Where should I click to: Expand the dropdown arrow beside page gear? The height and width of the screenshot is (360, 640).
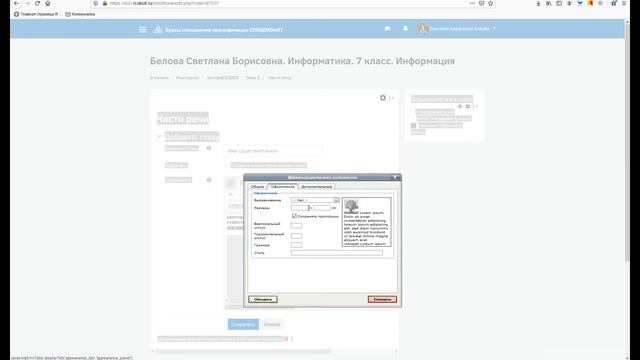[392, 98]
